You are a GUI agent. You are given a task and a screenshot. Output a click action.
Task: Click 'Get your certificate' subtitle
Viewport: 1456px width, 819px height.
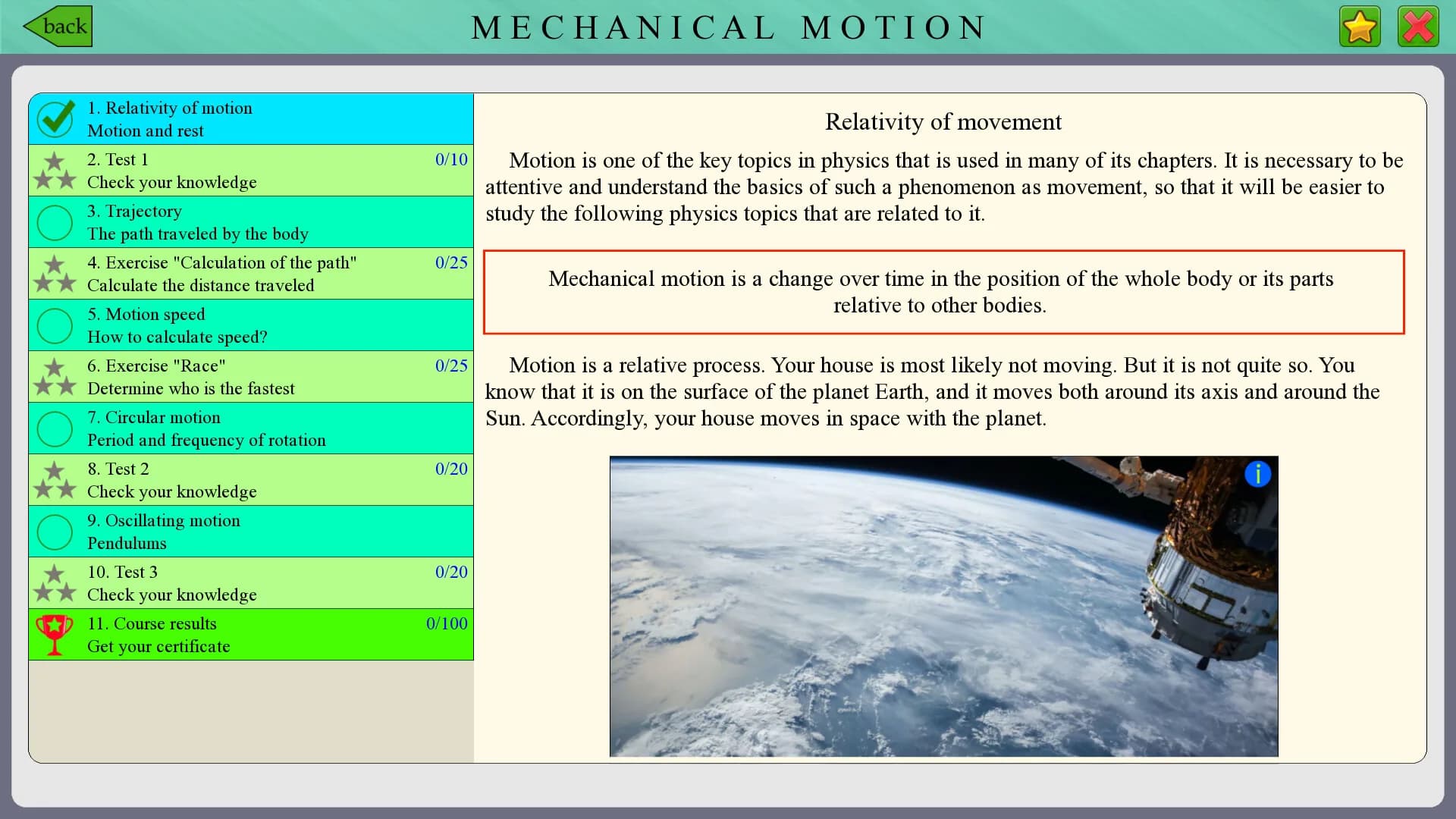click(x=158, y=646)
